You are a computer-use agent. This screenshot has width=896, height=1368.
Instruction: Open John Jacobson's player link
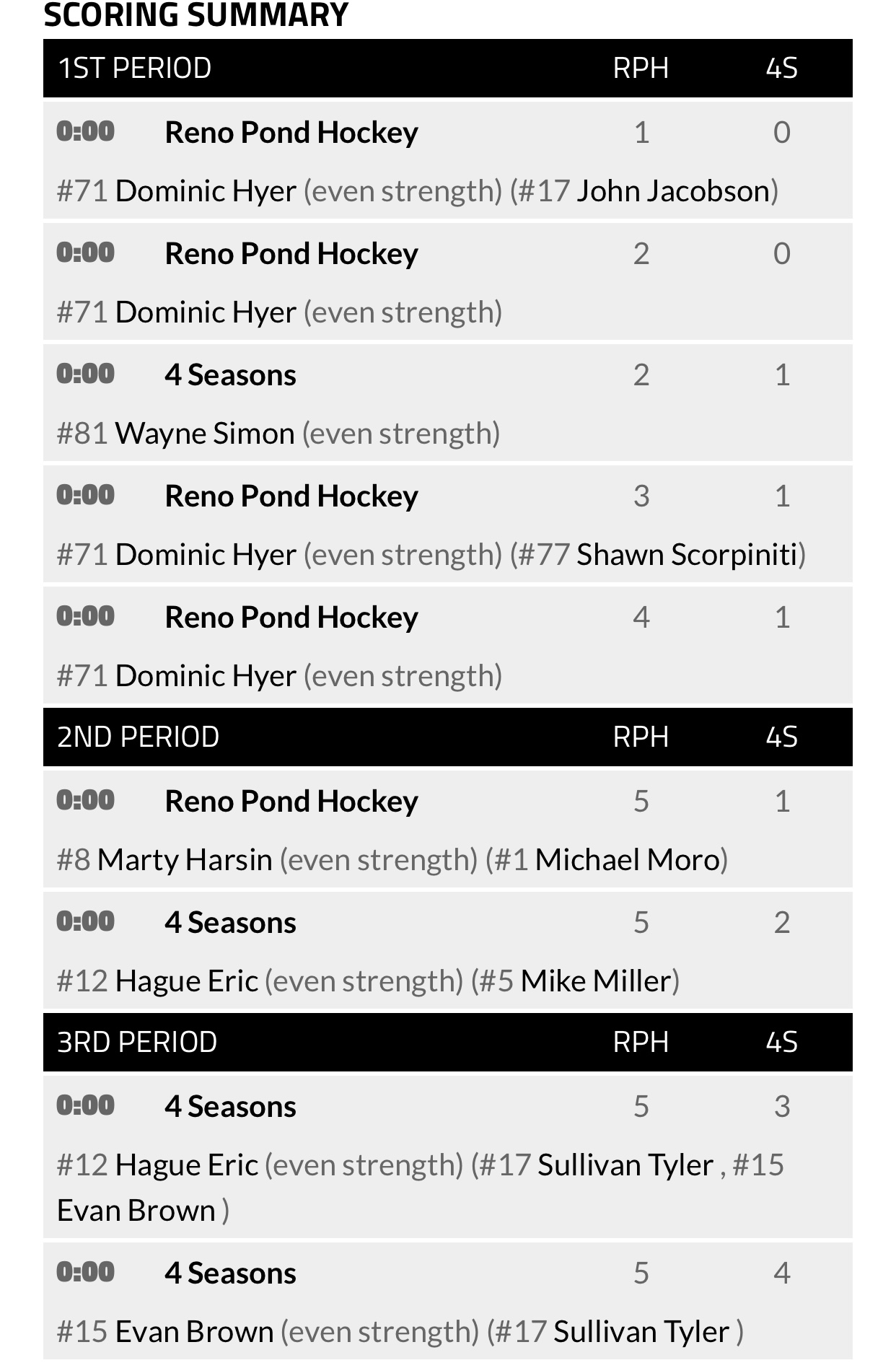click(x=673, y=191)
